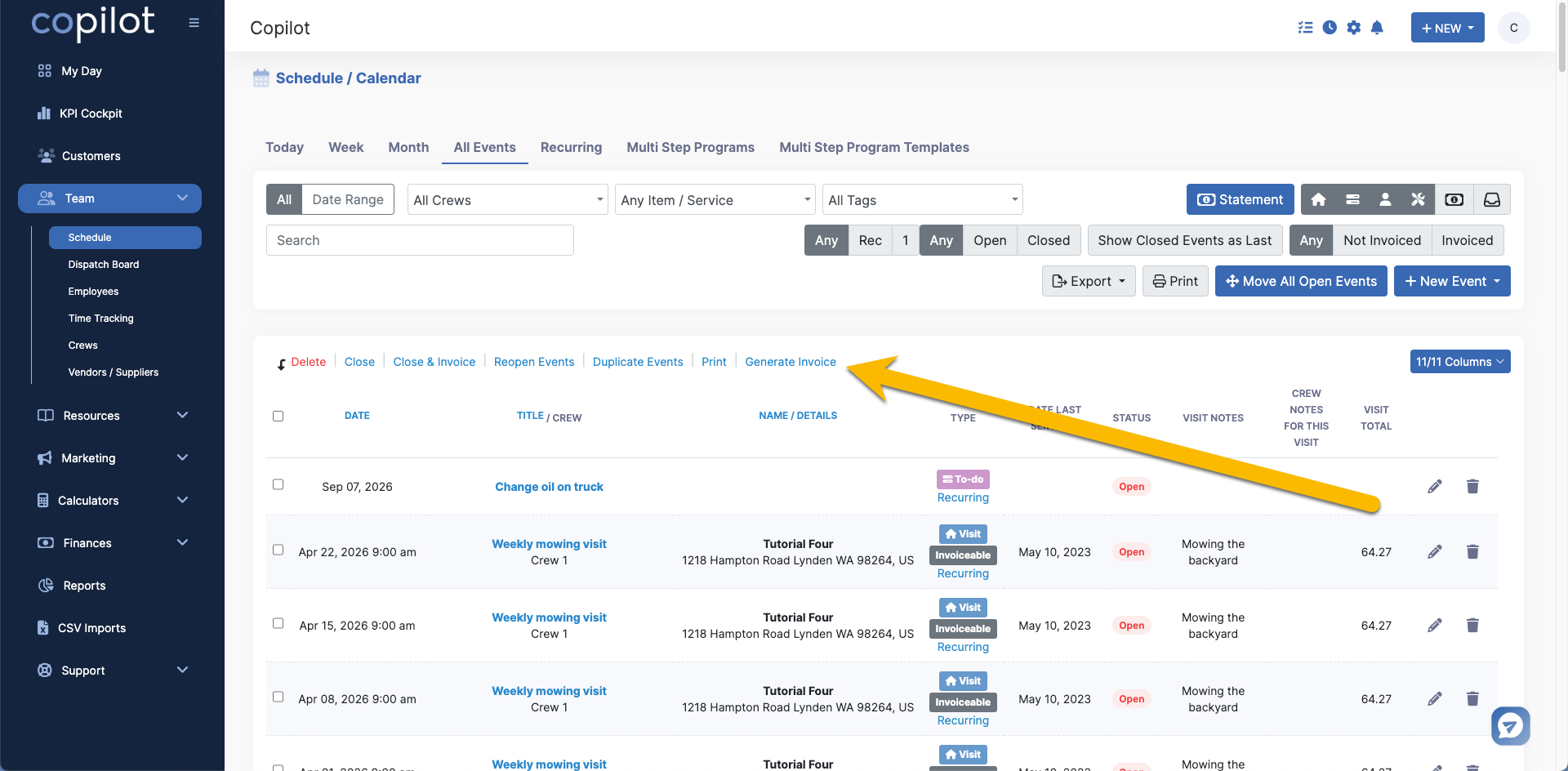Viewport: 1568px width, 771px height.
Task: Edit Apr 22, 2026 event pencil icon
Action: (1435, 552)
